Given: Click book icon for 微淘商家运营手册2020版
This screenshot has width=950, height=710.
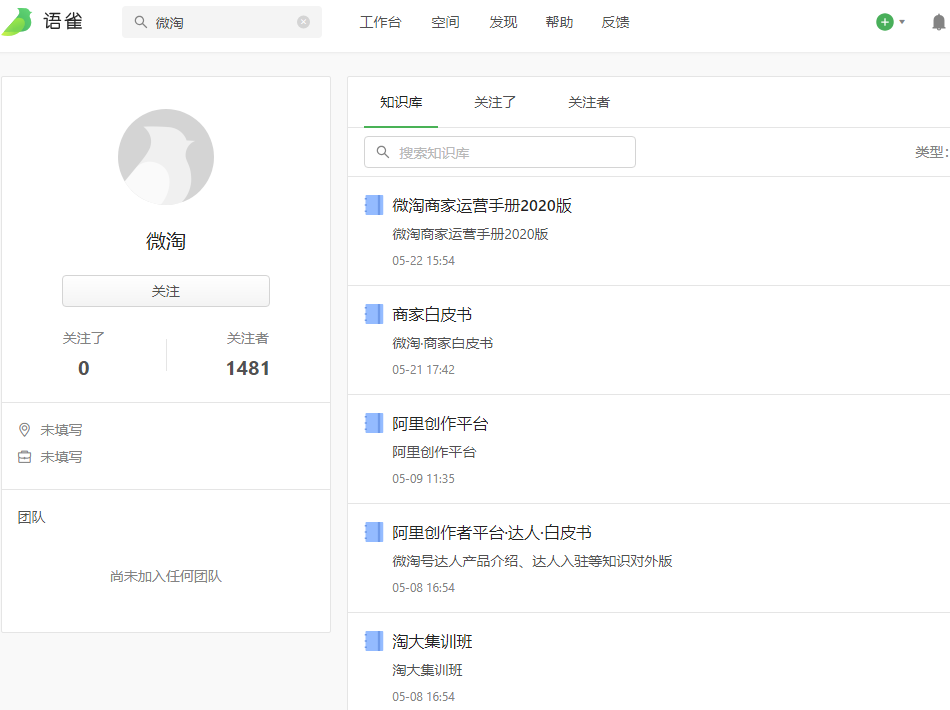Looking at the screenshot, I should click(x=374, y=205).
